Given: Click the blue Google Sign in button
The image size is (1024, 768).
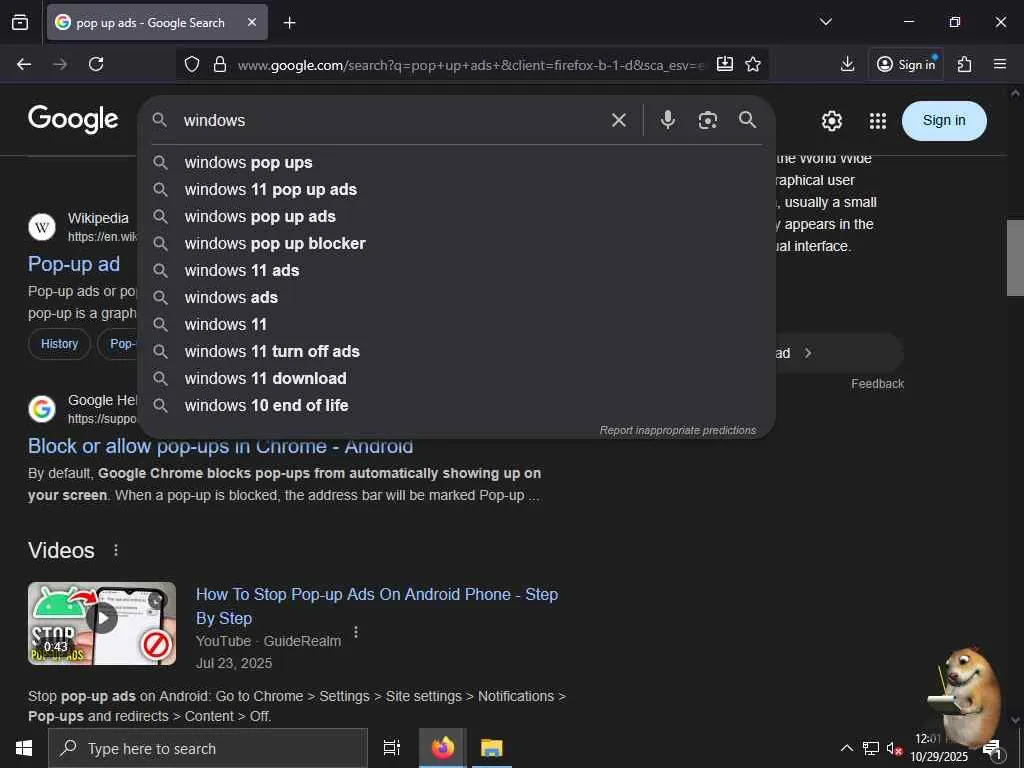Looking at the screenshot, I should coord(944,121).
